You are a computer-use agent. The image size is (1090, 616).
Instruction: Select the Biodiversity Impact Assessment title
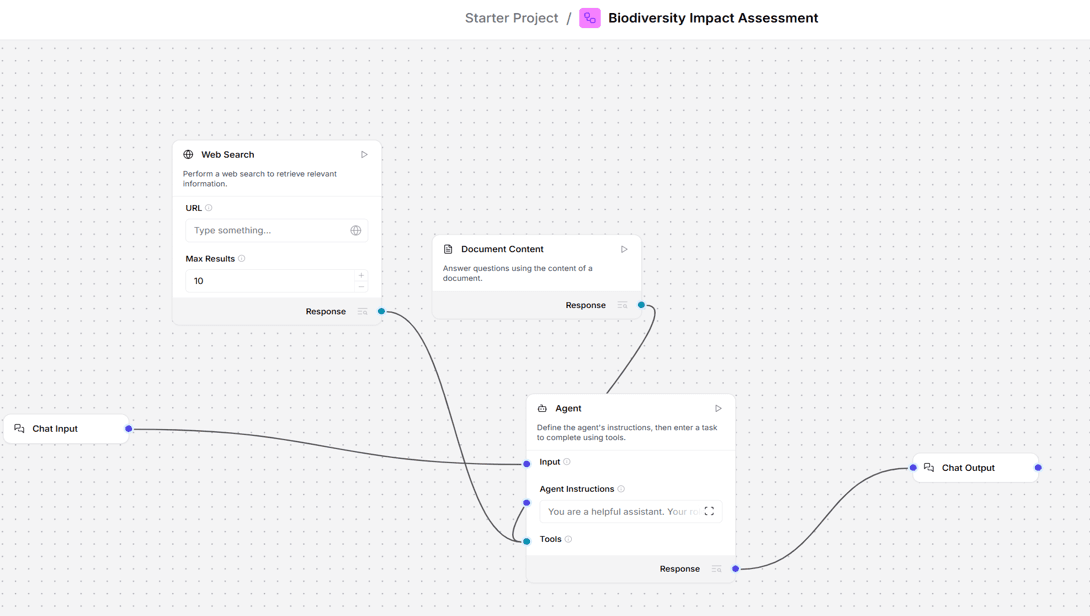tap(713, 17)
